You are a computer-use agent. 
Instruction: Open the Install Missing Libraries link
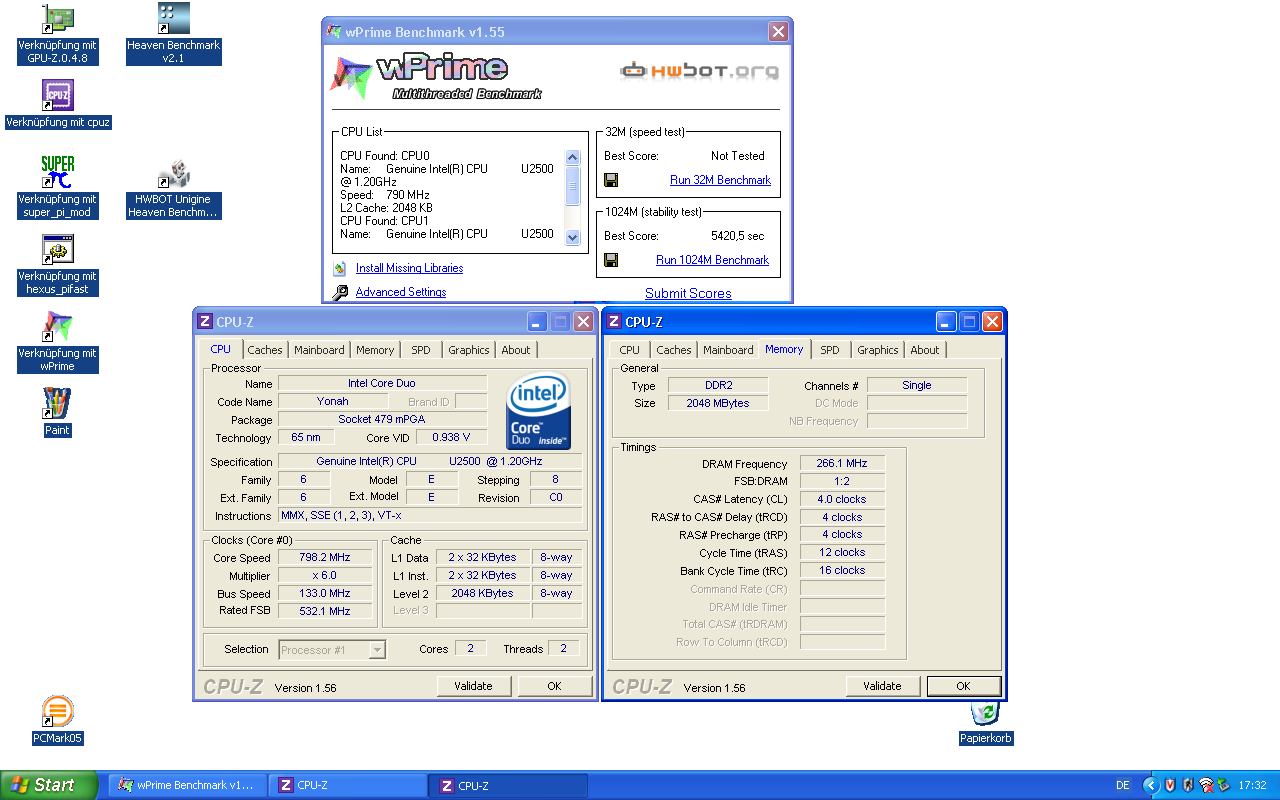409,268
